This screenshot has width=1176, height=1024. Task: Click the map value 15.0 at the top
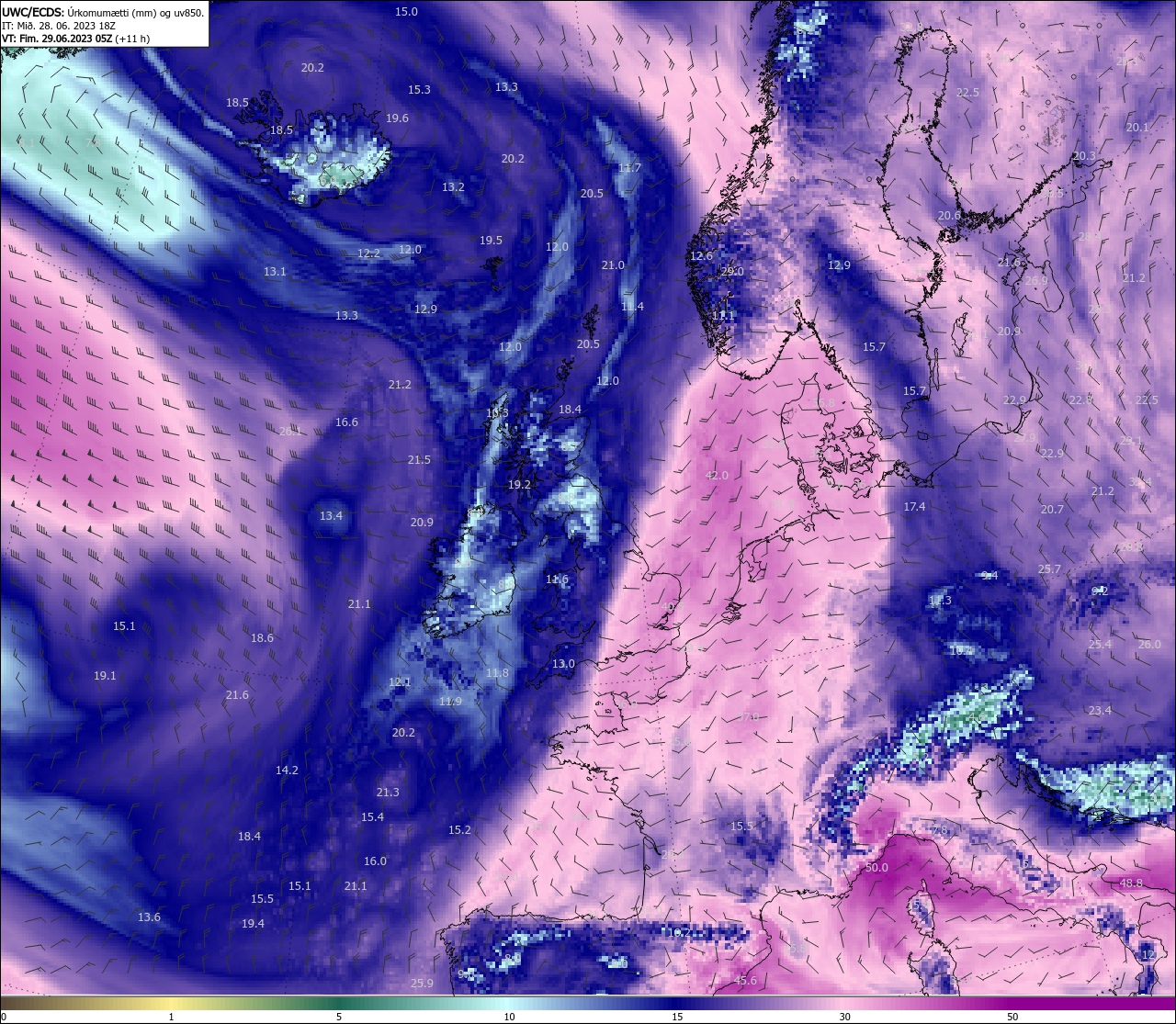[x=406, y=12]
